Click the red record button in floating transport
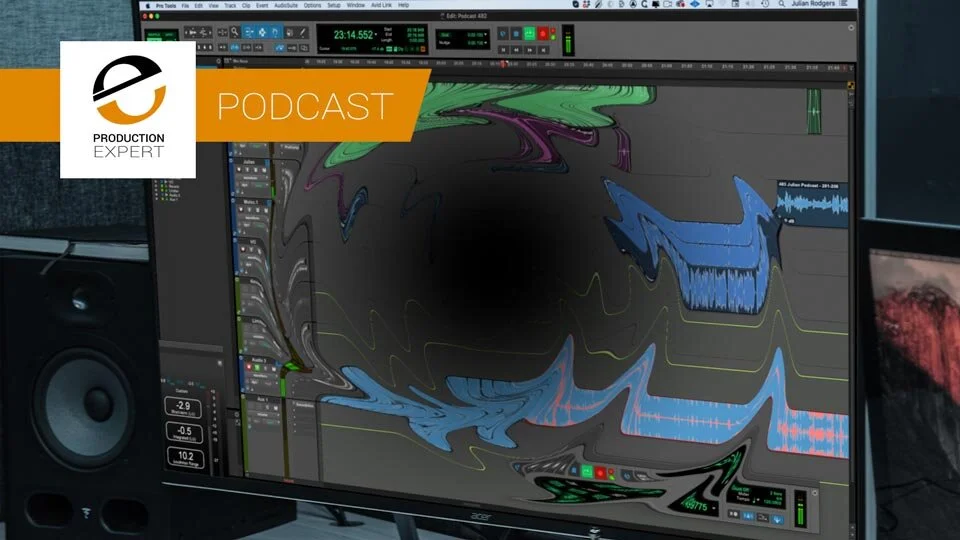The height and width of the screenshot is (540, 960). (600, 473)
